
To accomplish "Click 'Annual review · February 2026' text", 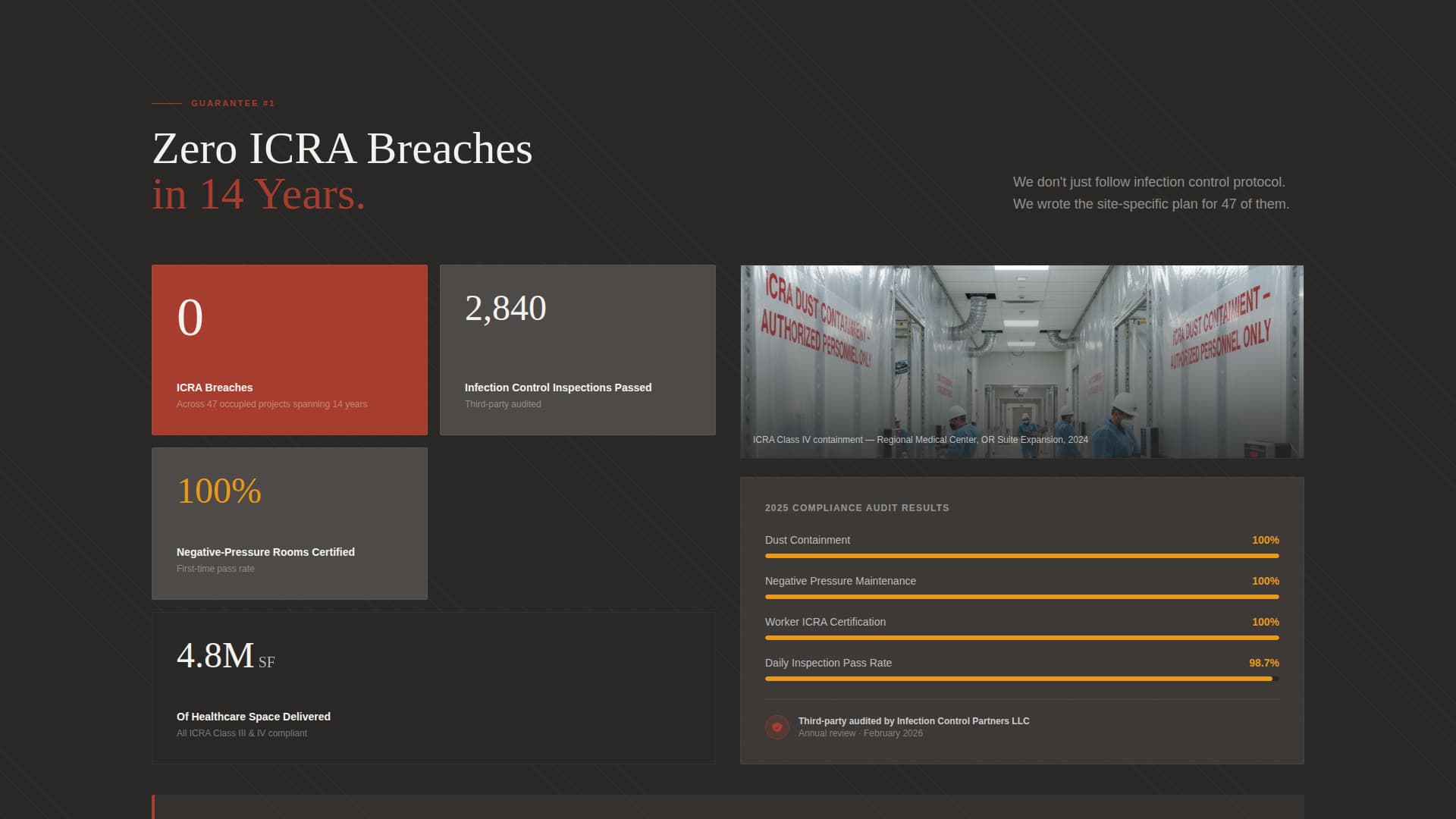I will [x=861, y=733].
